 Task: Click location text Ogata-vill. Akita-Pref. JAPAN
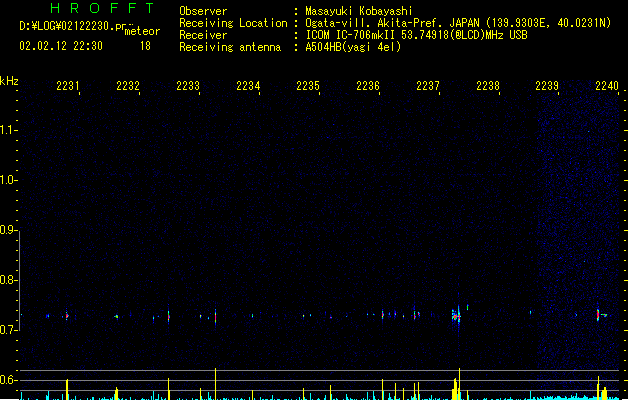click(392, 23)
